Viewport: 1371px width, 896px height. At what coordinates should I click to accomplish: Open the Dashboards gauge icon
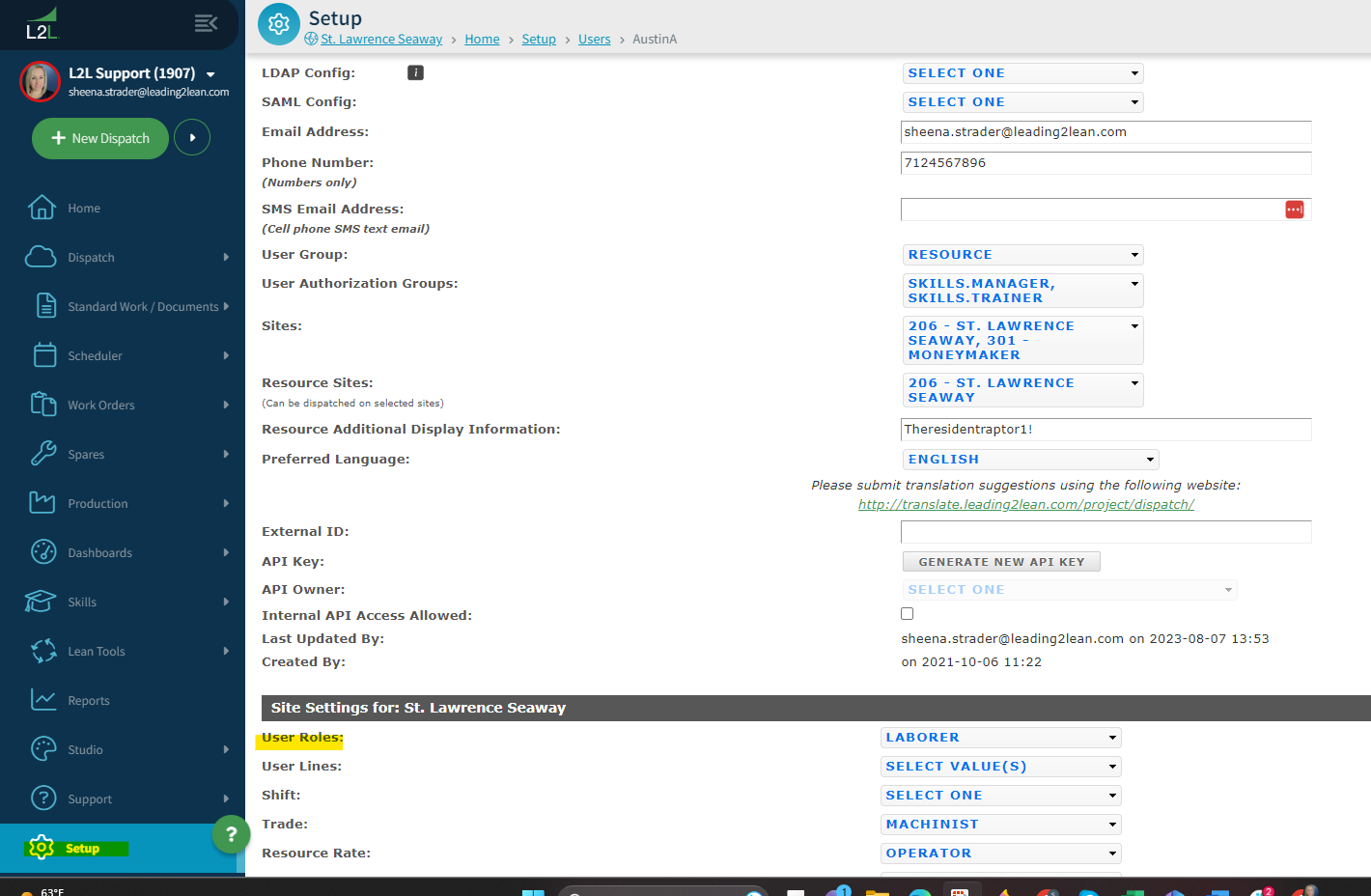(43, 552)
